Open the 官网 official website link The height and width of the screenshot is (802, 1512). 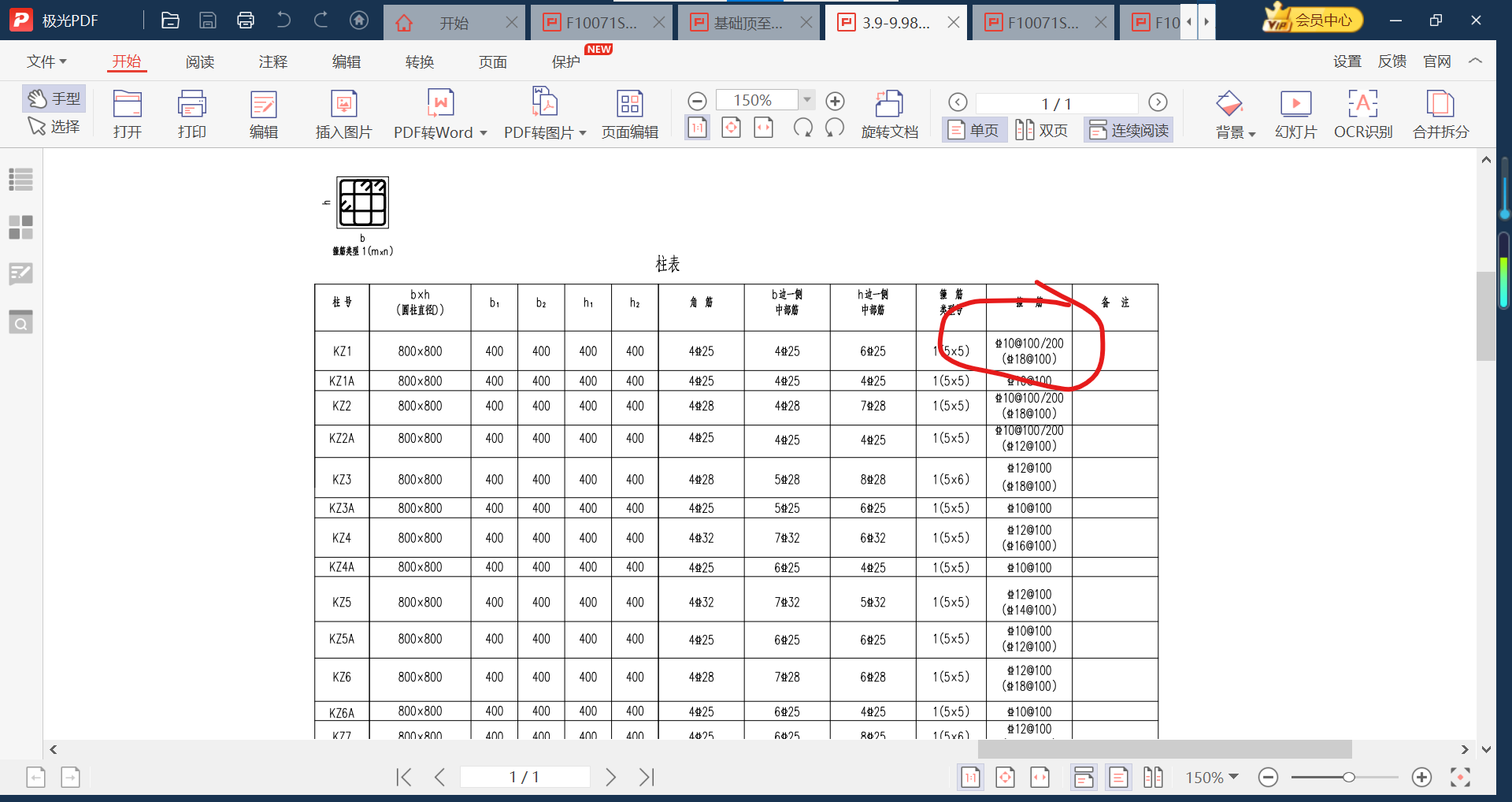coord(1437,61)
